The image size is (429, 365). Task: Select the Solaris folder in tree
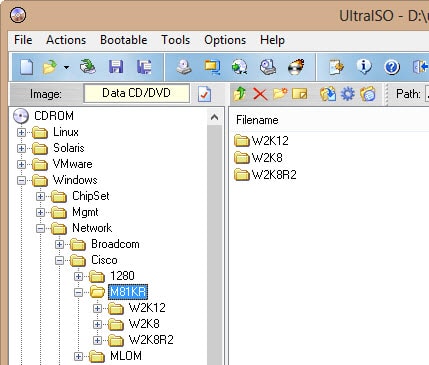69,148
